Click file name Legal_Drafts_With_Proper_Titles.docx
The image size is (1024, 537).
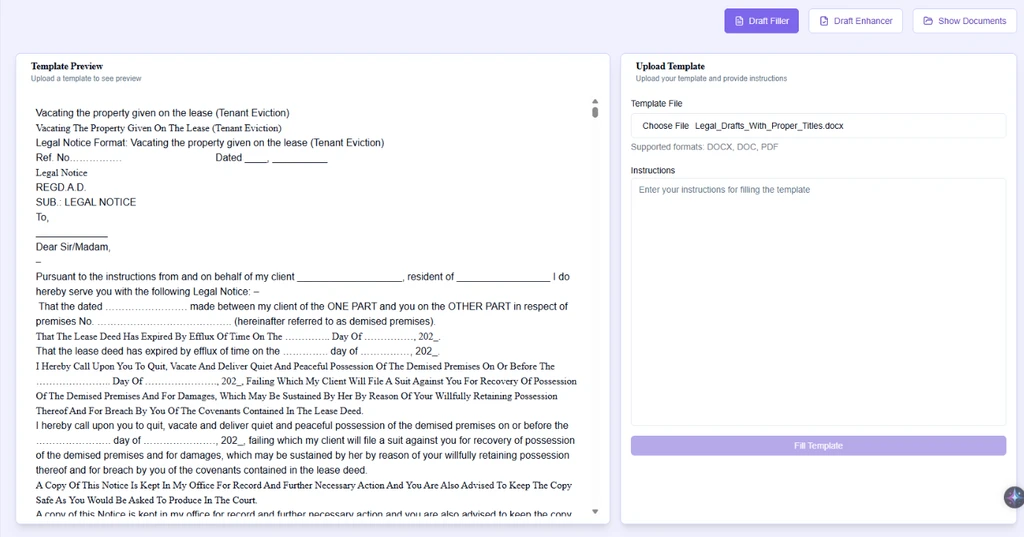tap(769, 125)
